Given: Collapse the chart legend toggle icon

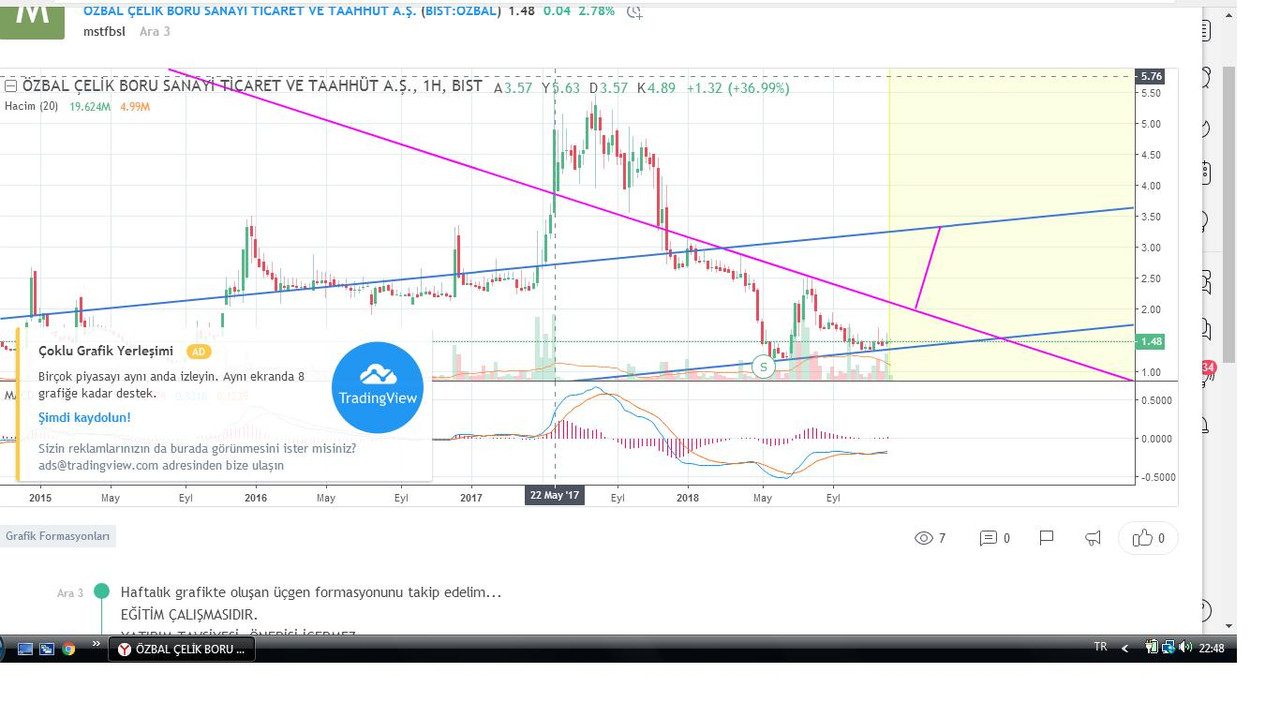Looking at the screenshot, I should click(11, 87).
